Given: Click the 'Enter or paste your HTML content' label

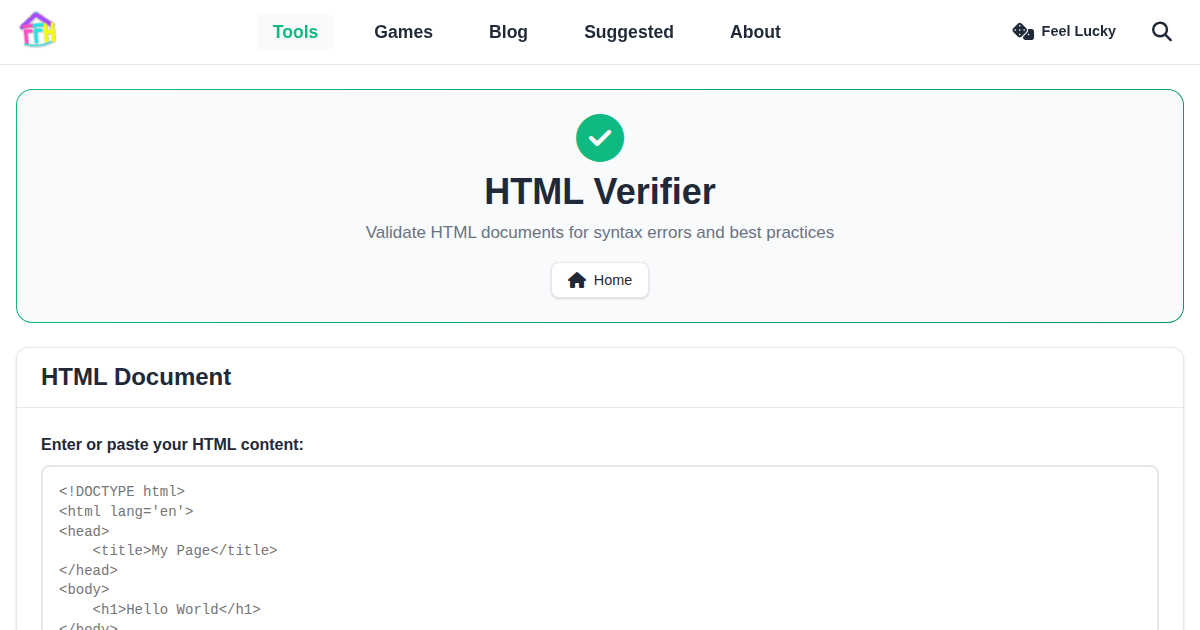Looking at the screenshot, I should pos(172,444).
